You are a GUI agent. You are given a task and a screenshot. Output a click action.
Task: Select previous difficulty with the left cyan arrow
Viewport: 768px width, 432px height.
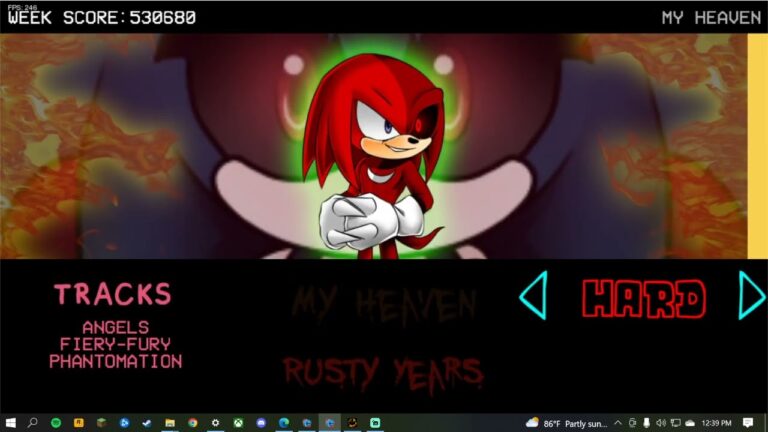point(533,295)
